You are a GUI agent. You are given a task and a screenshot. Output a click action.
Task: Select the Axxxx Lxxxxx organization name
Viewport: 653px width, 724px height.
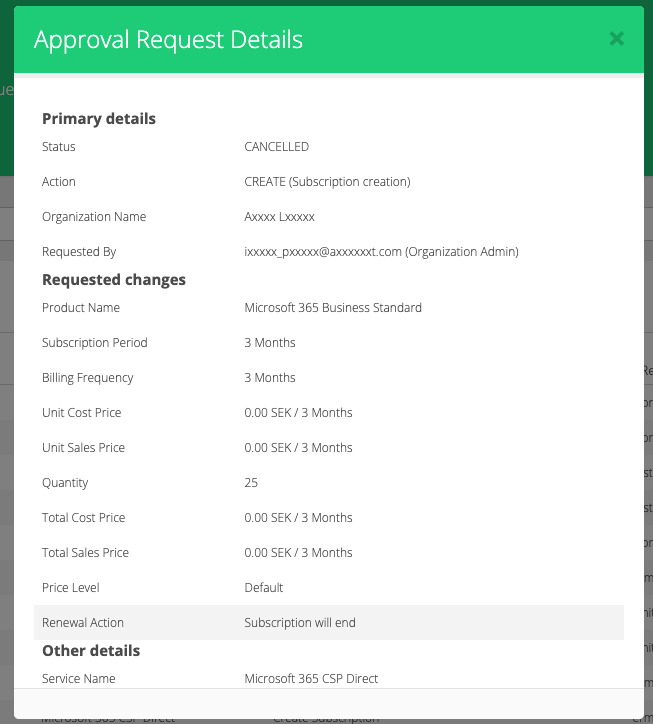(279, 217)
